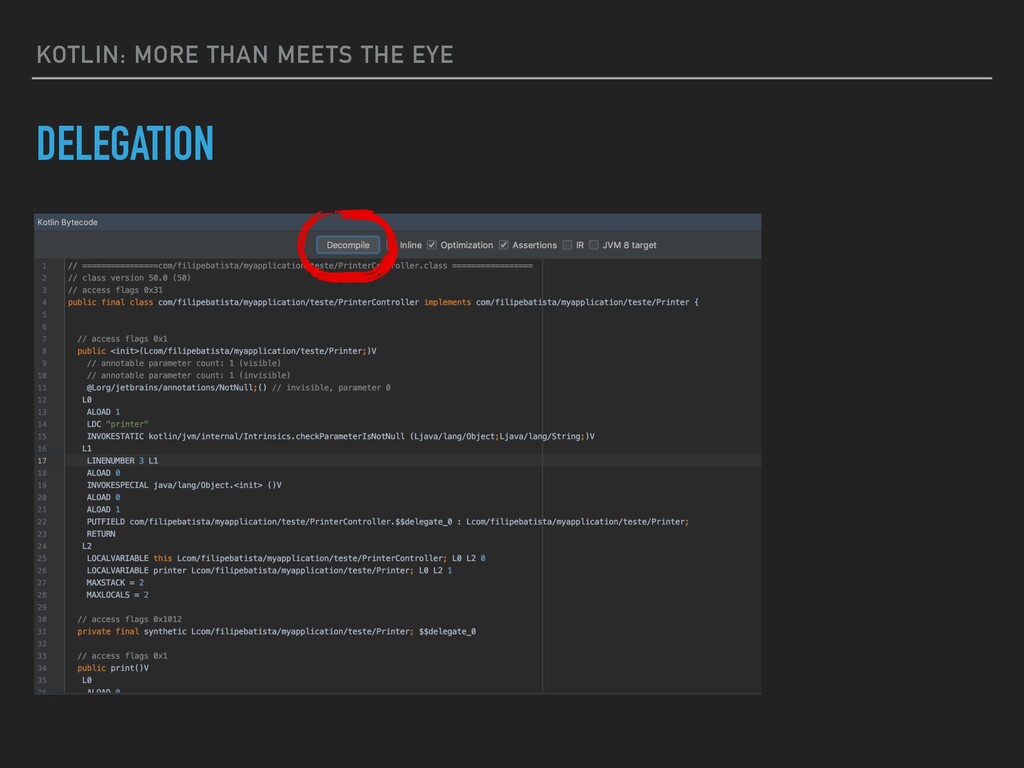Click the @Lorg/jetbrains/annotations/NotNull line

[x=238, y=387]
